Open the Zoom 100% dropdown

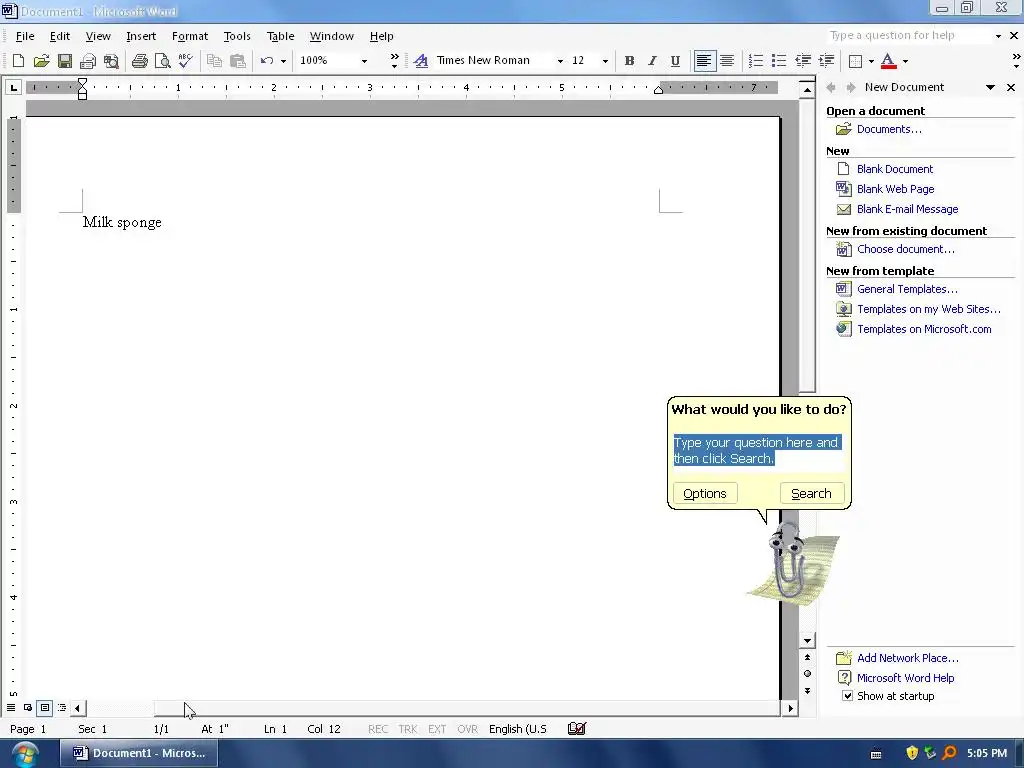click(x=364, y=61)
